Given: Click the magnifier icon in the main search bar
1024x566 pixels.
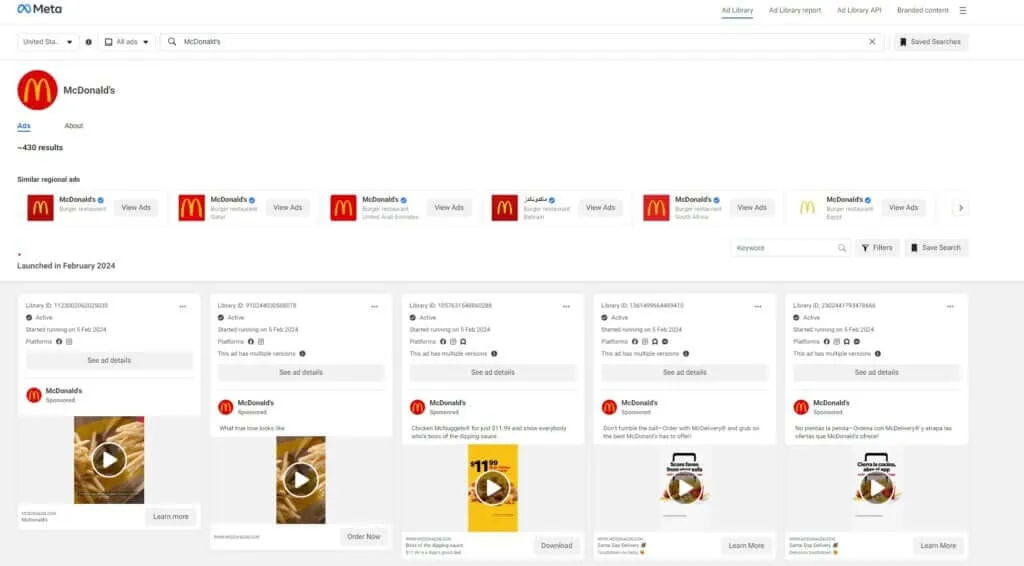Looking at the screenshot, I should (172, 42).
